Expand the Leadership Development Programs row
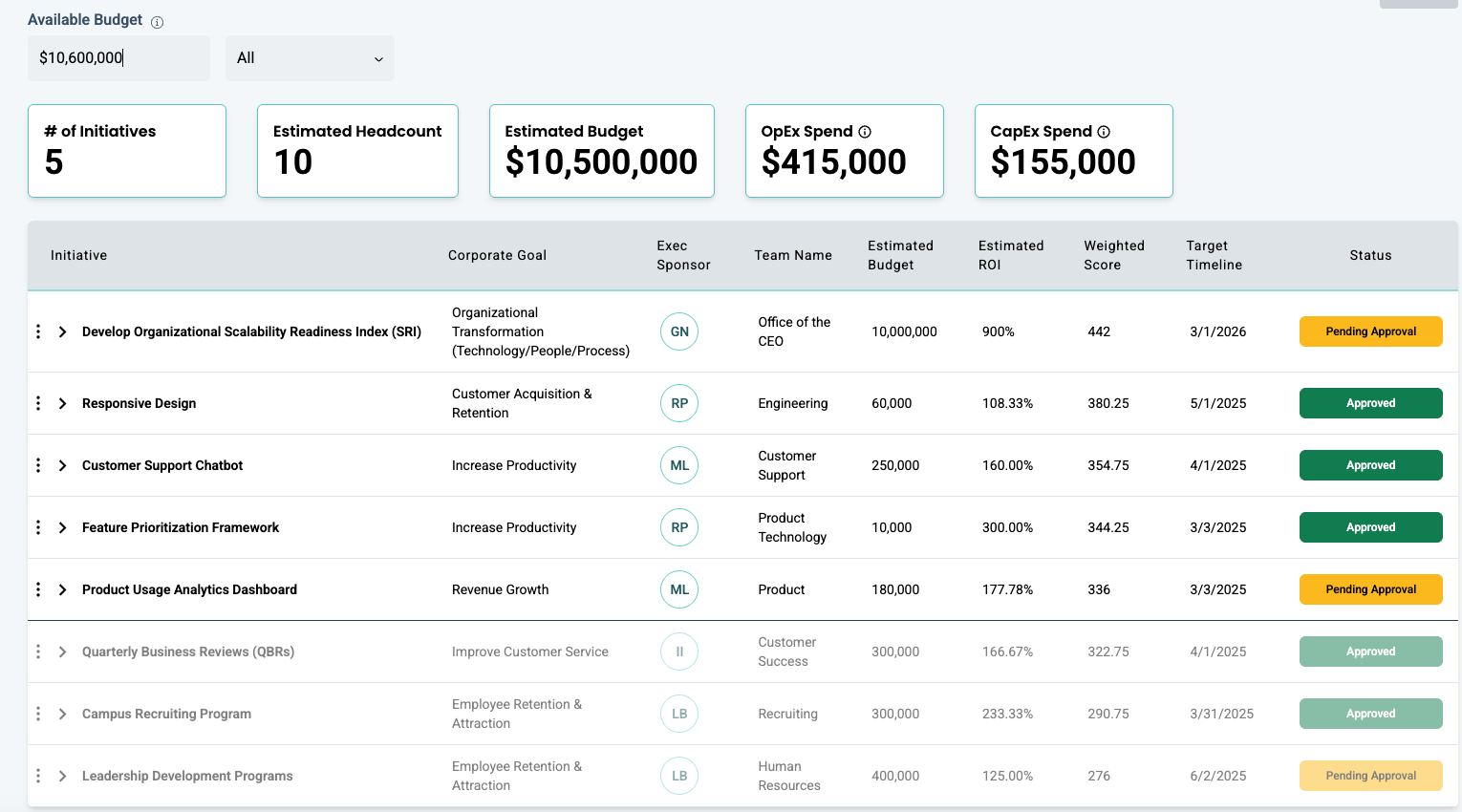Image resolution: width=1462 pixels, height=812 pixels. 63,776
